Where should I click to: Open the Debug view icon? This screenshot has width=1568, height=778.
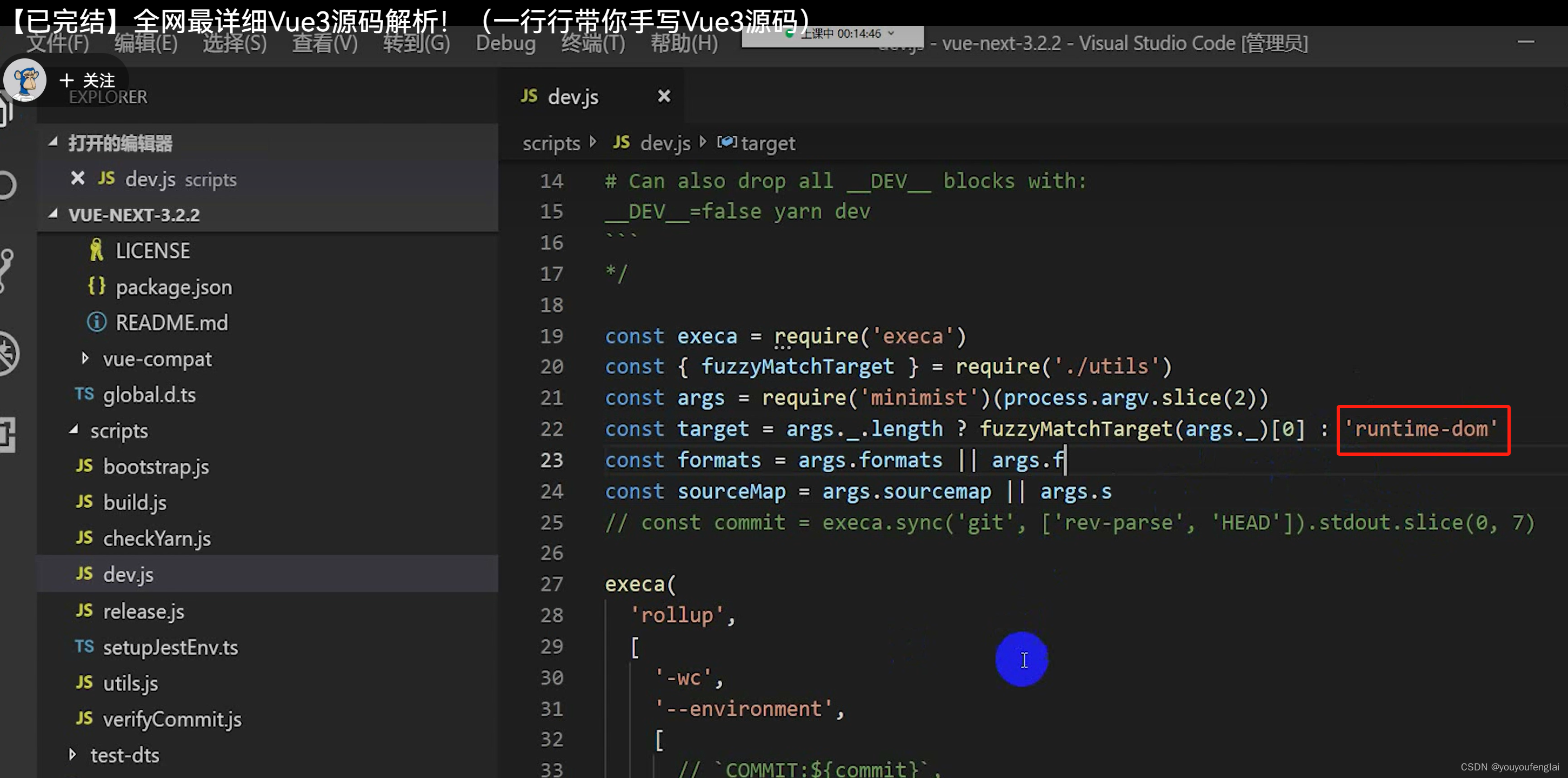click(9, 354)
